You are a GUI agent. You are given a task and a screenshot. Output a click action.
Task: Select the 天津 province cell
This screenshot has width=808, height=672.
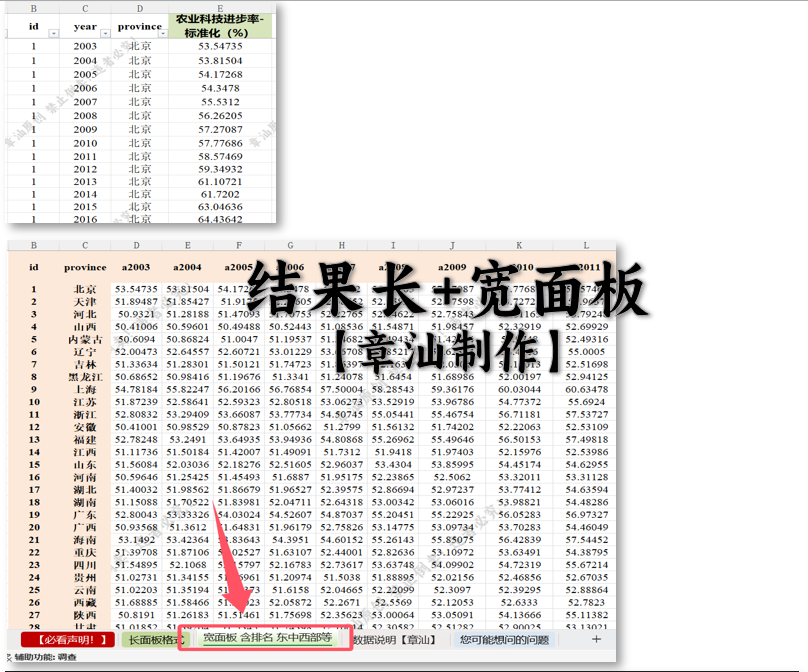pos(85,302)
